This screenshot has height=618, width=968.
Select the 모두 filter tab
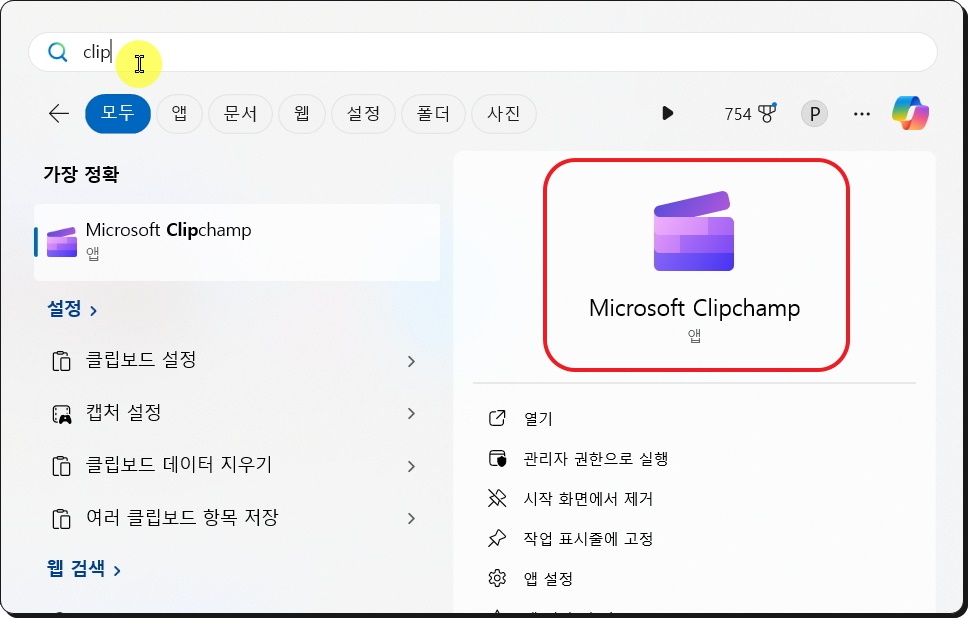(117, 114)
